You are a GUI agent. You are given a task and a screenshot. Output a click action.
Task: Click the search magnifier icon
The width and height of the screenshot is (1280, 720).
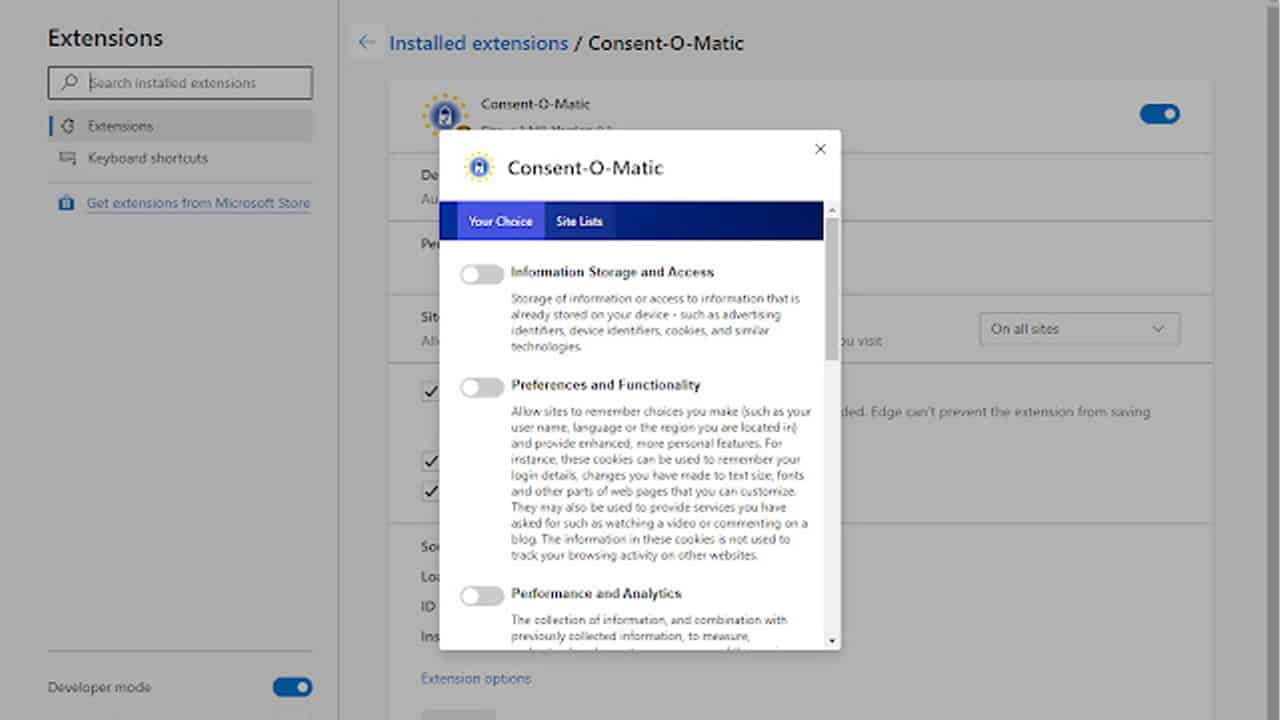coord(69,83)
